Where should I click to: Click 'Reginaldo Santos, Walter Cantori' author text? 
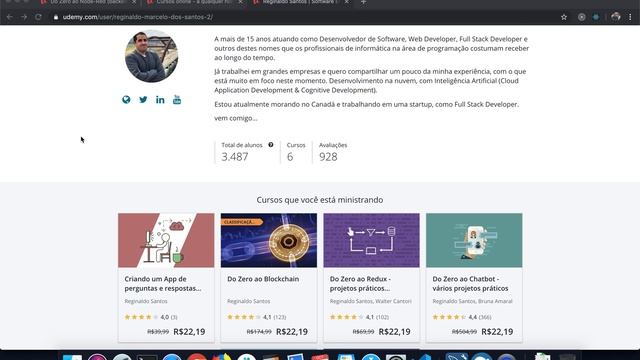coord(371,301)
